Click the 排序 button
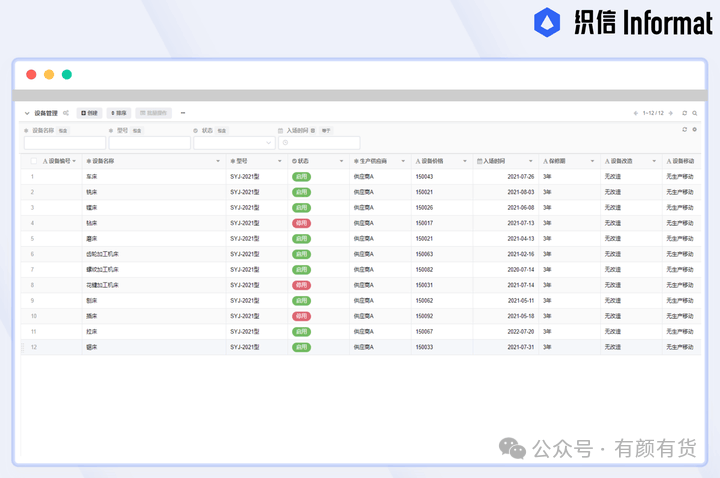 118,113
